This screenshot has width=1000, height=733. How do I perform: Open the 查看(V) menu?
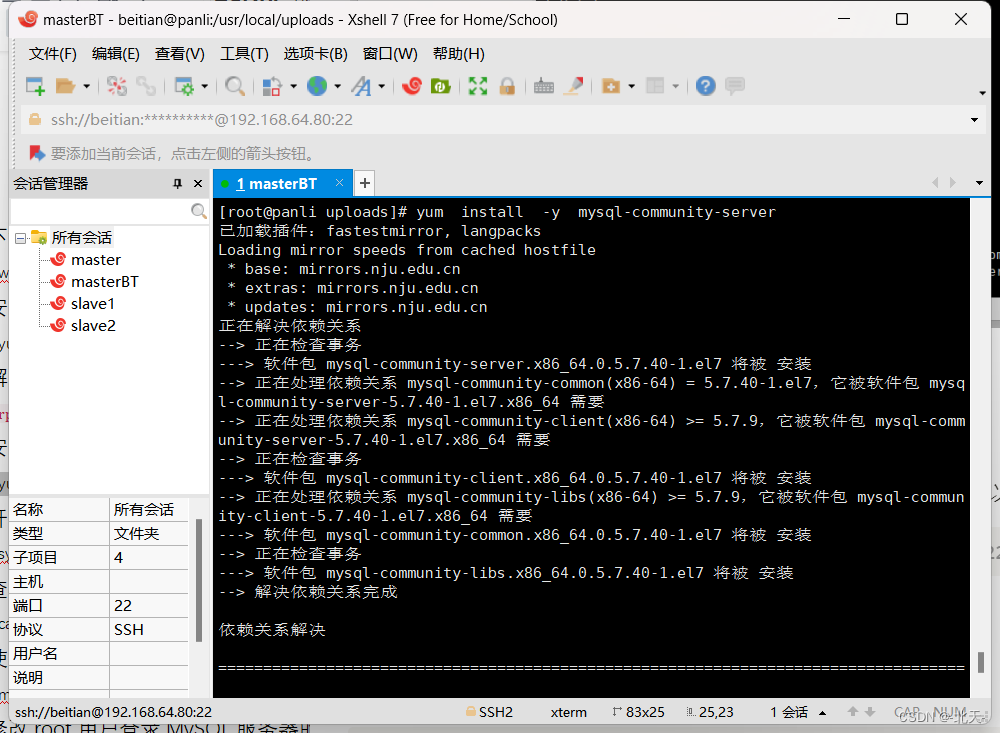(179, 54)
